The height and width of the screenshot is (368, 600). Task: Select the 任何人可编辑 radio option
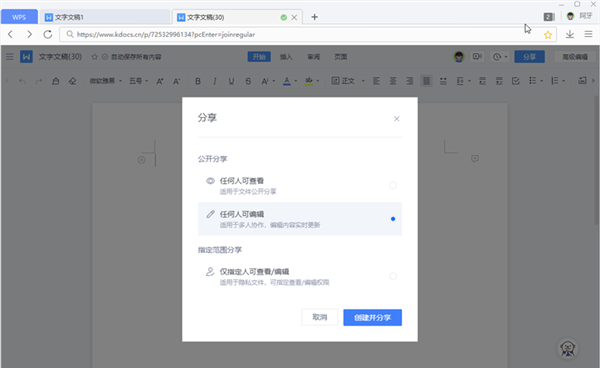click(393, 219)
